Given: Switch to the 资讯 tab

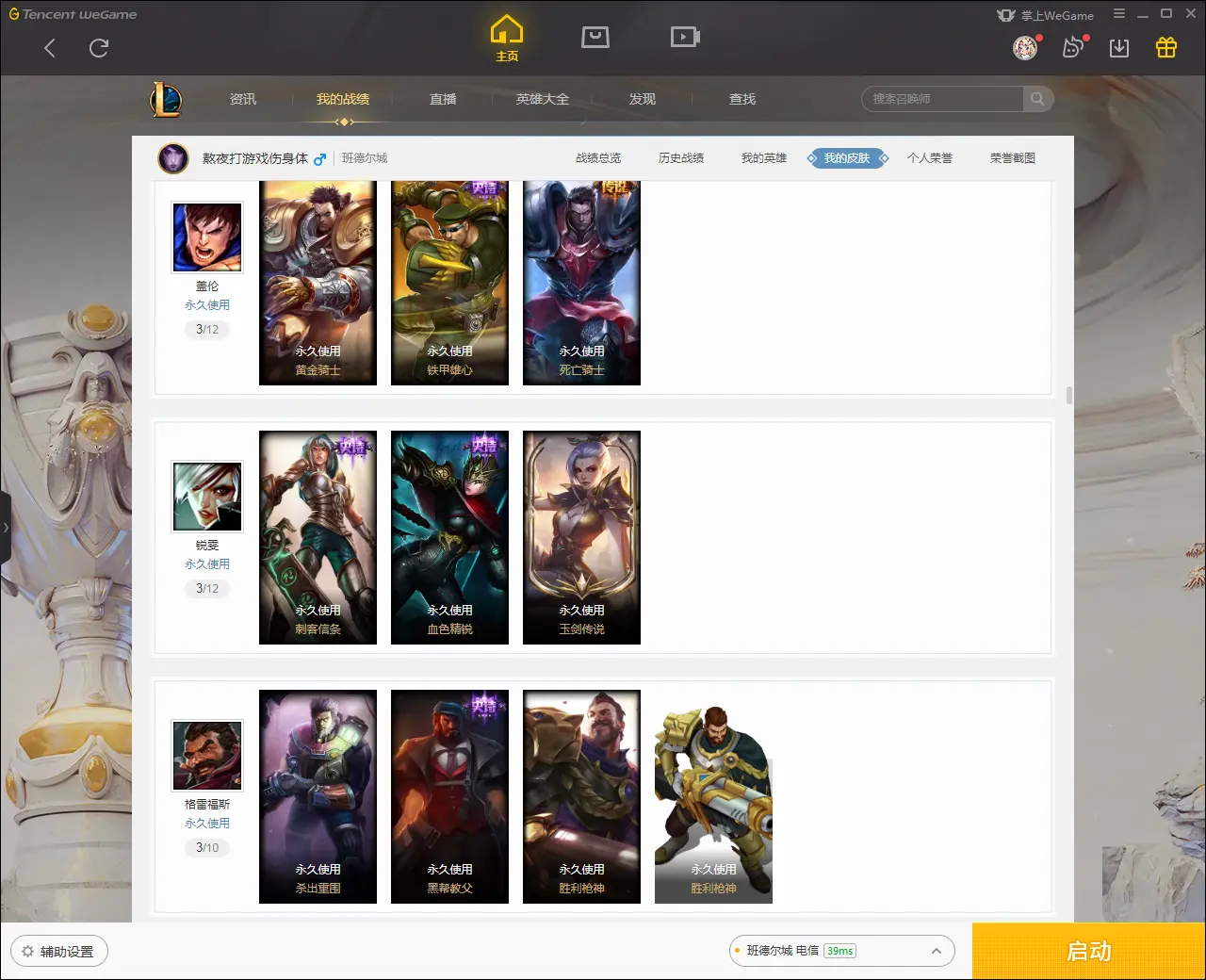Looking at the screenshot, I should tap(243, 99).
